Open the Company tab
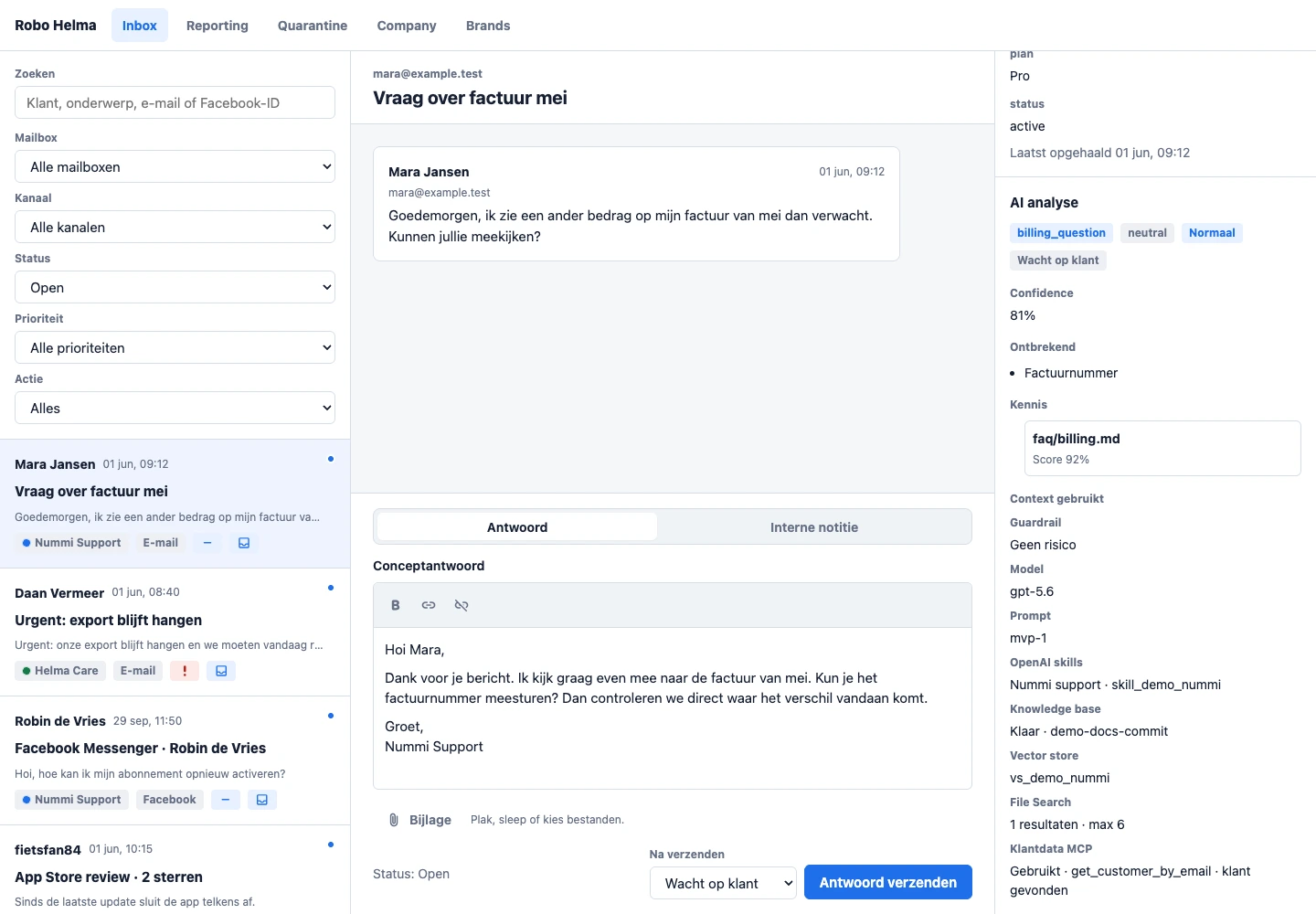 407,26
